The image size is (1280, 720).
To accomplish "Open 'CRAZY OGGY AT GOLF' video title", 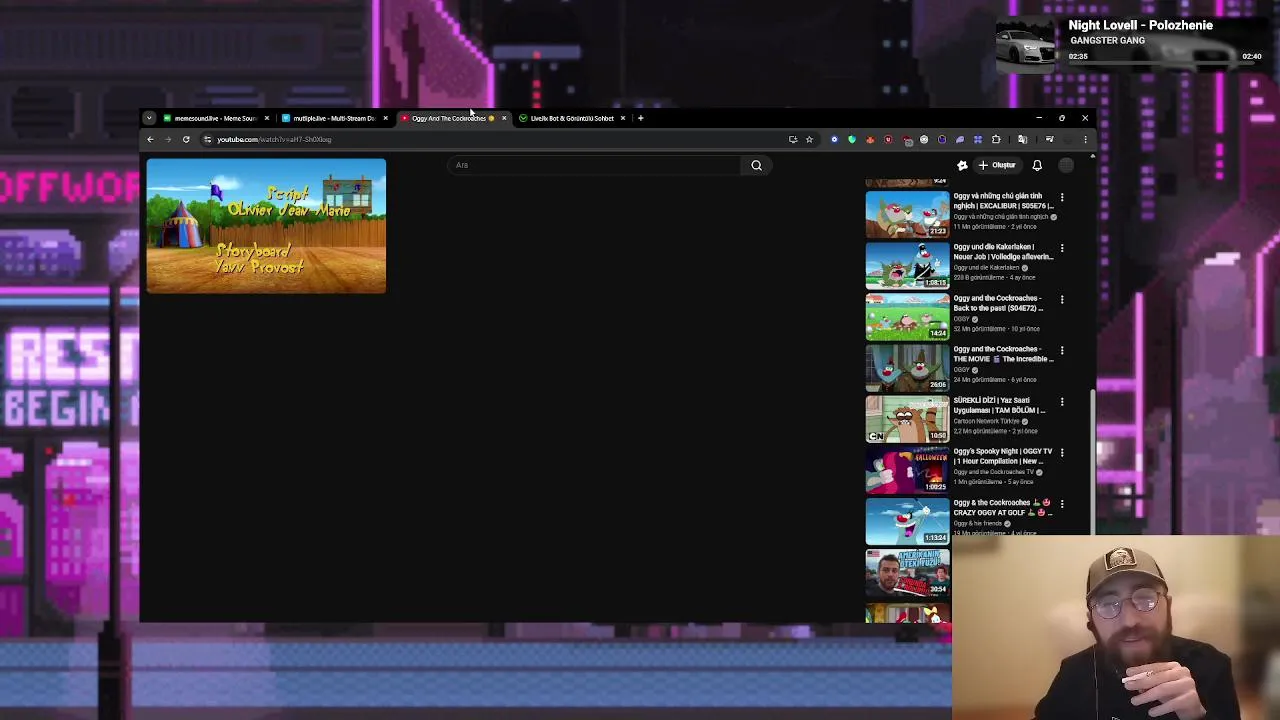I will point(1003,507).
